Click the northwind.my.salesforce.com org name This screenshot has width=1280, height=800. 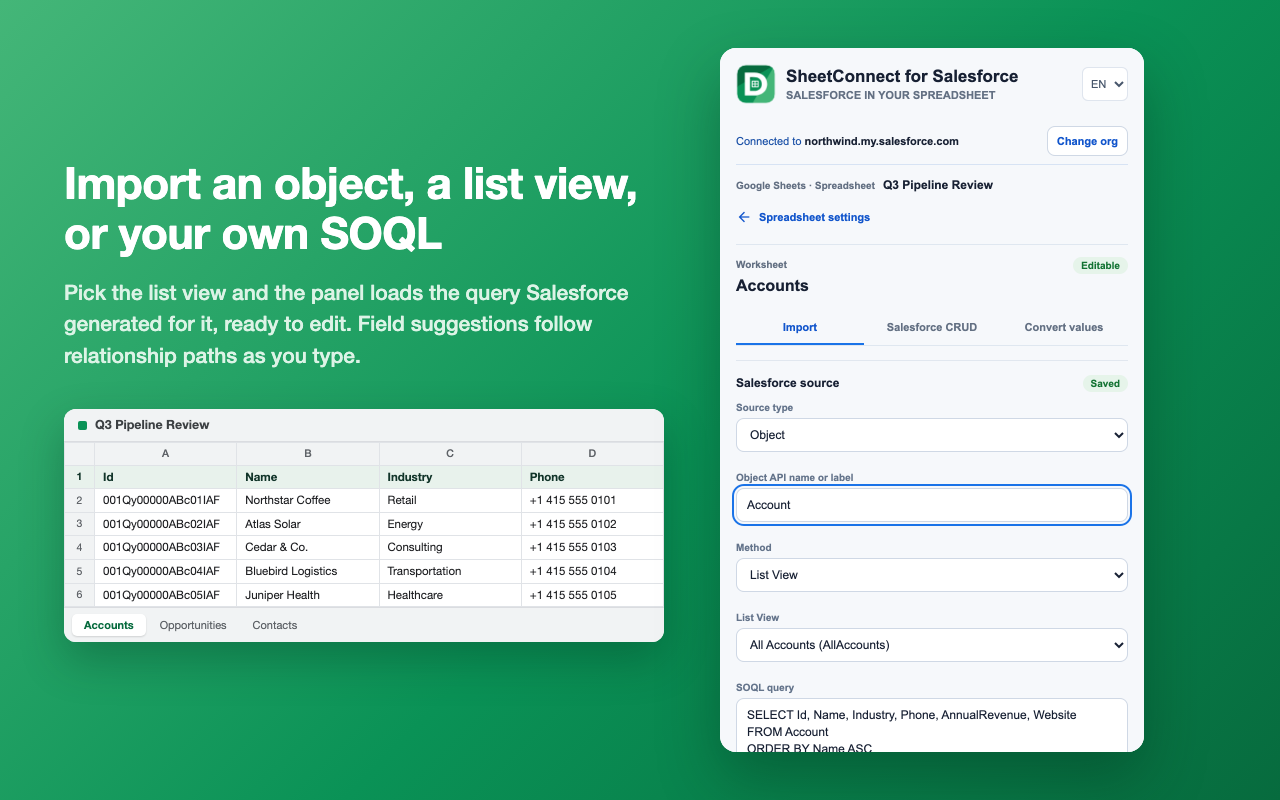(x=882, y=141)
